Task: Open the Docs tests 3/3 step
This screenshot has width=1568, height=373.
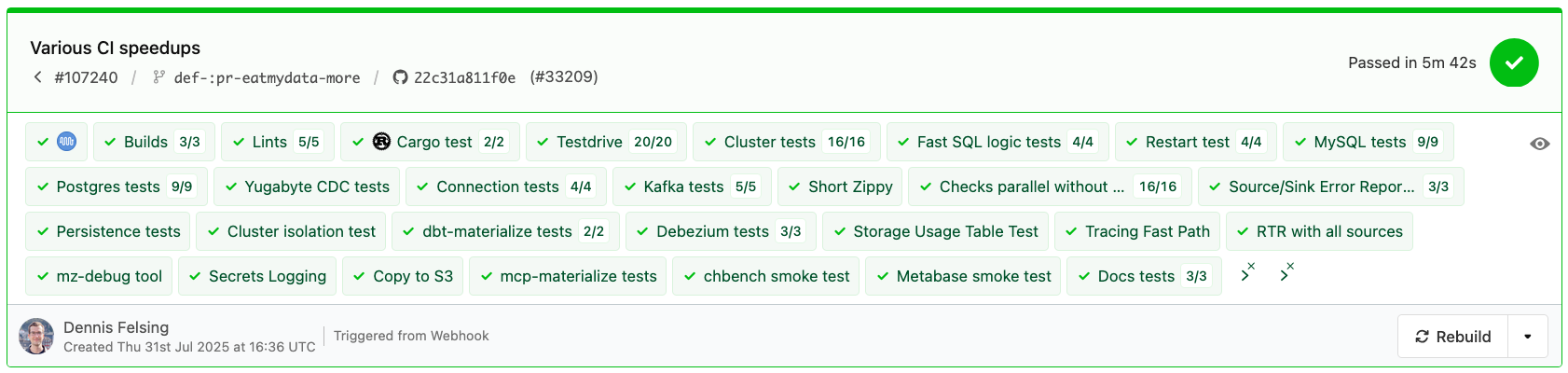Action: [1144, 276]
